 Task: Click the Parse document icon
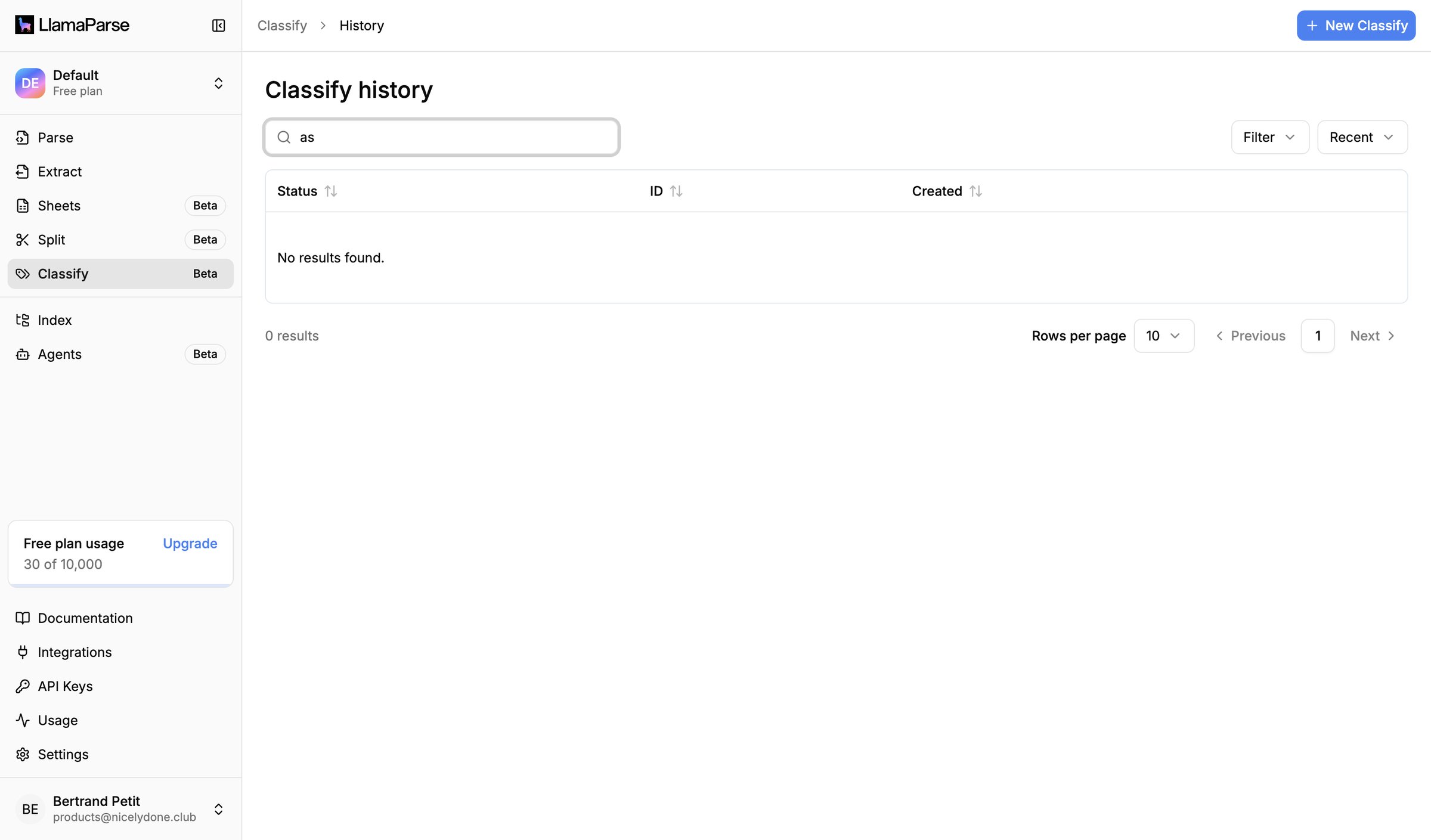23,138
